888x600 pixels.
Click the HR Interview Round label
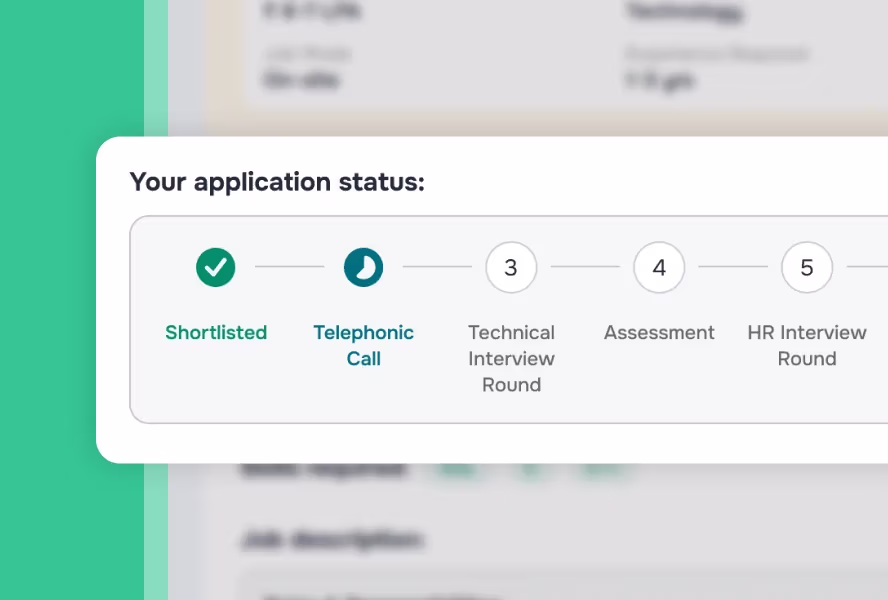807,345
